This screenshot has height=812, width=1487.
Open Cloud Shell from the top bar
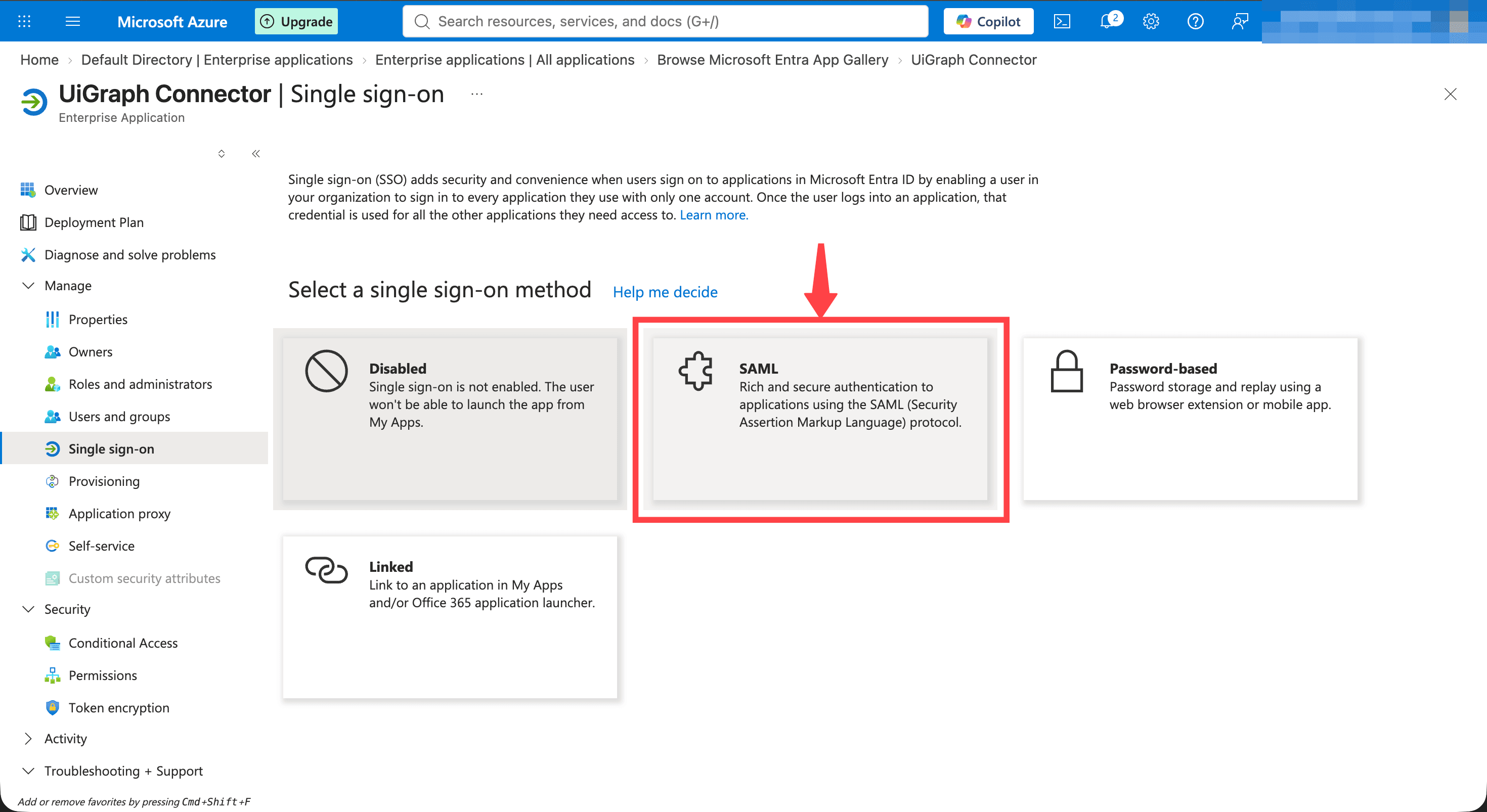[1062, 21]
